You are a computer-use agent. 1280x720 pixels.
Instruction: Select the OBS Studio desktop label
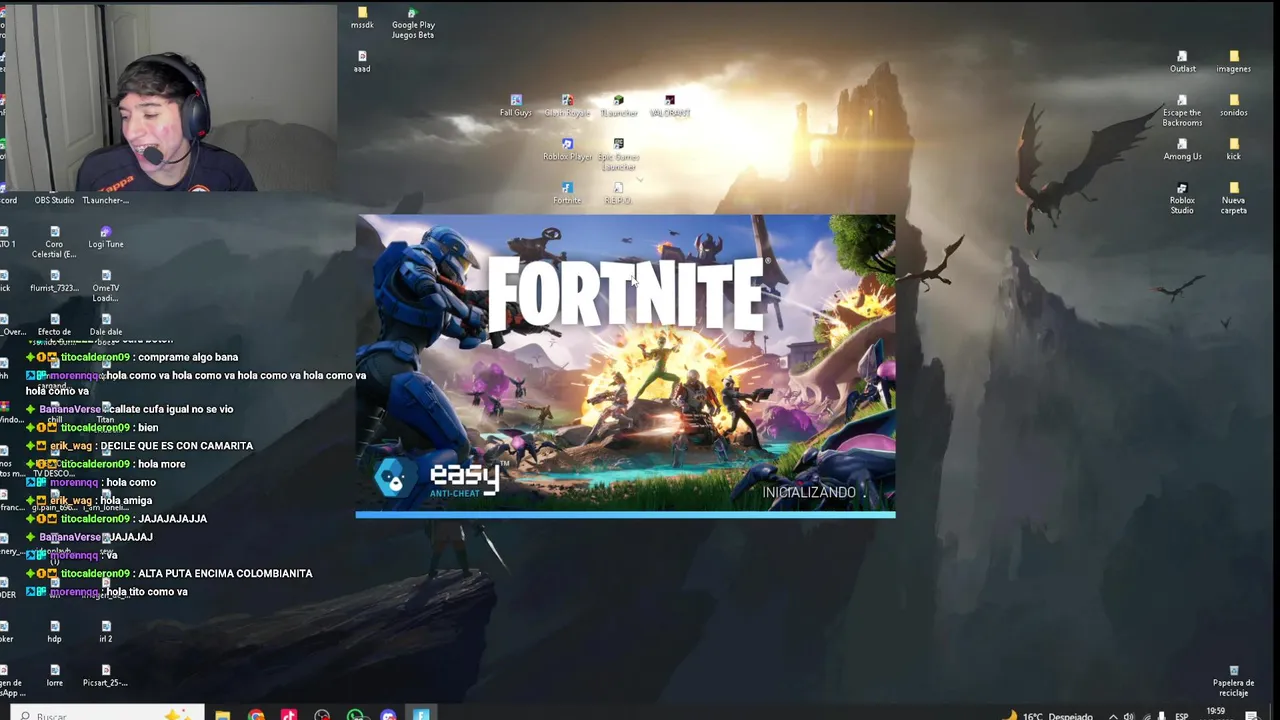[54, 200]
